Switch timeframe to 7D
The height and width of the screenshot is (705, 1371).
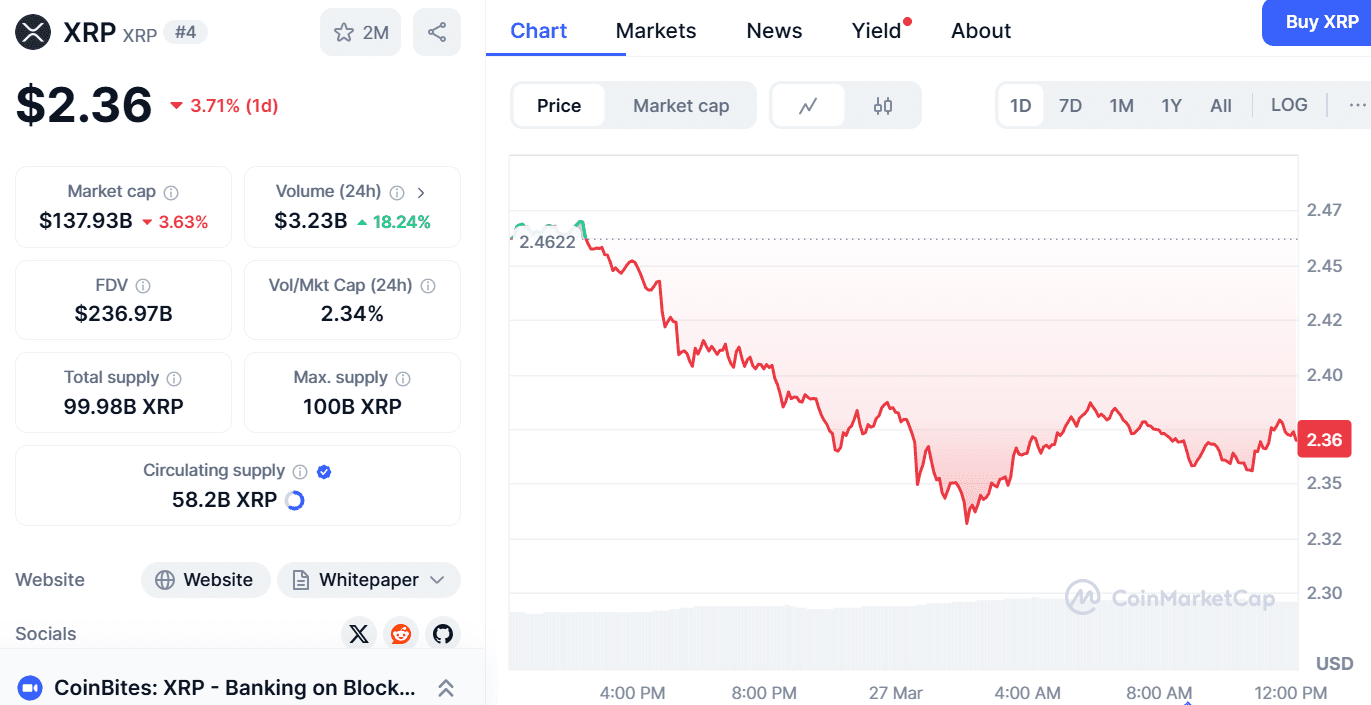click(1070, 104)
